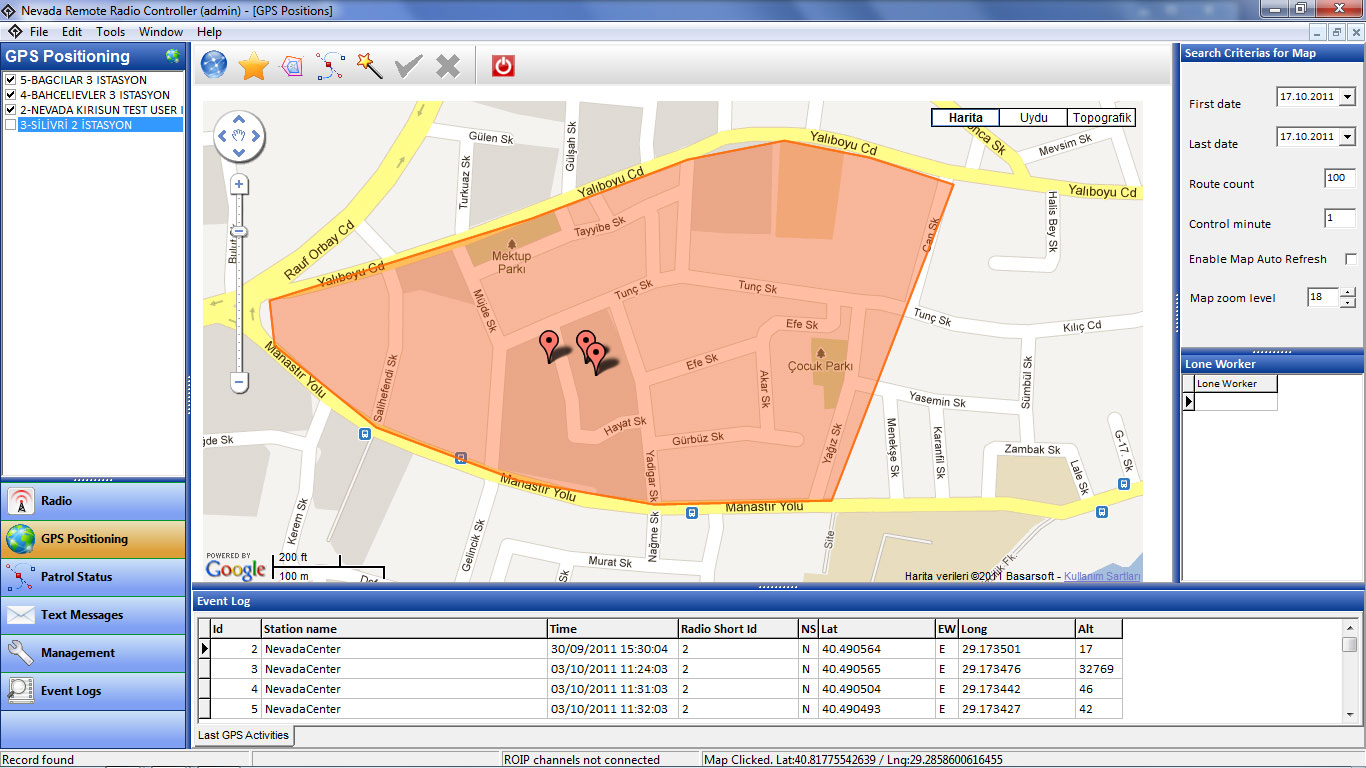This screenshot has width=1366, height=768.
Task: Click the red power button icon
Action: (503, 66)
